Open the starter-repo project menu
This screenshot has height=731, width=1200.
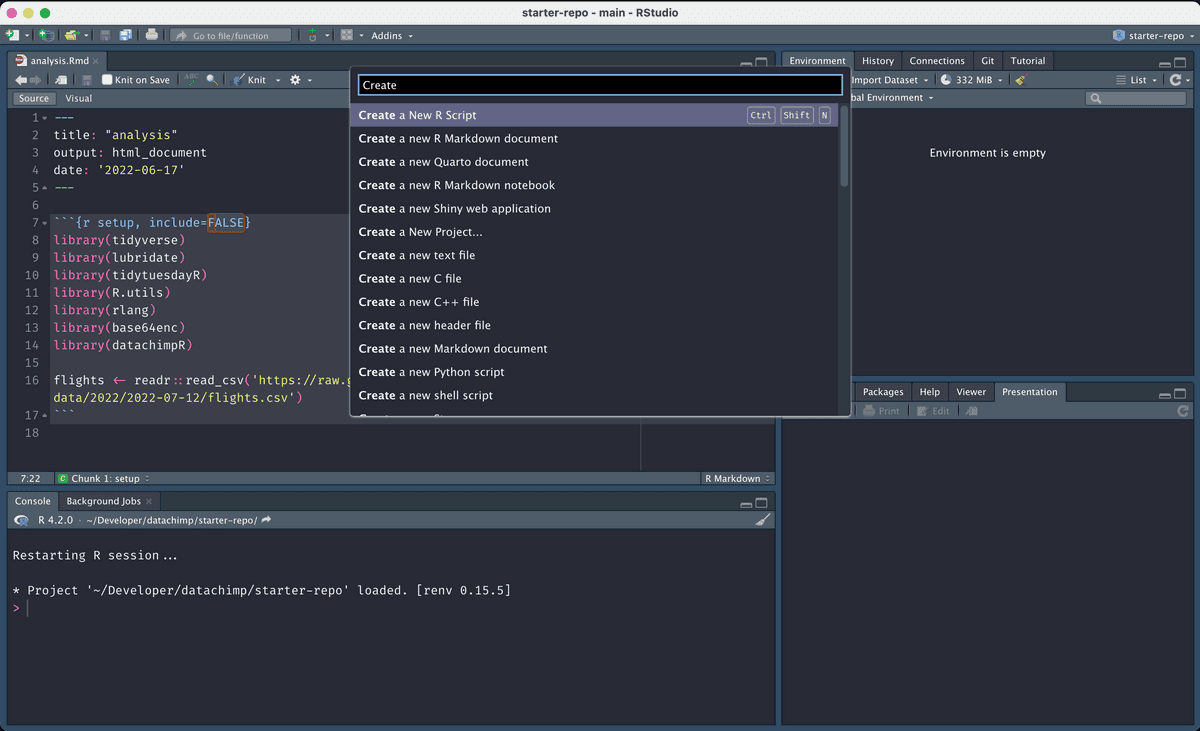[1154, 35]
